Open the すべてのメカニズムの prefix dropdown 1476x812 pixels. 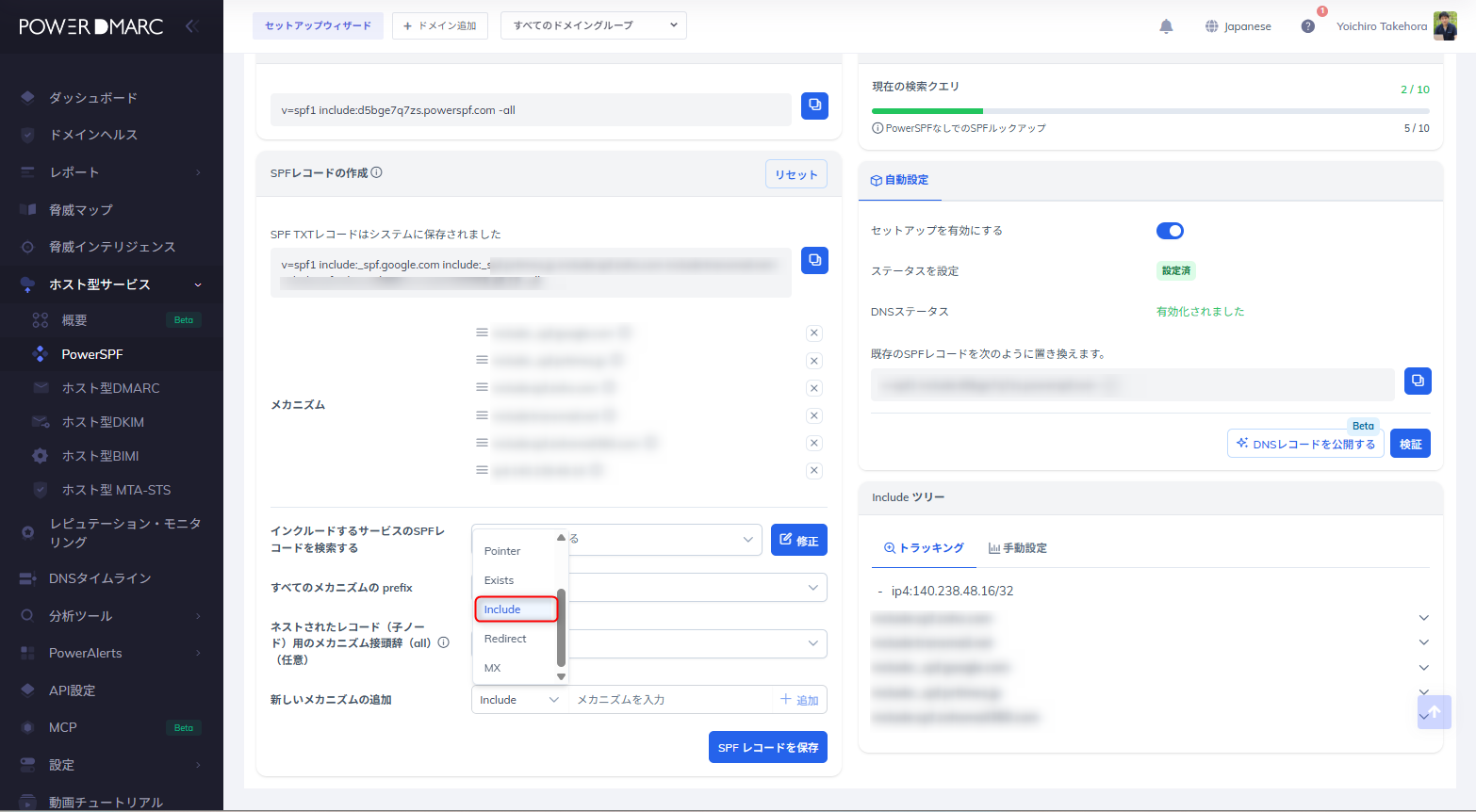click(649, 588)
